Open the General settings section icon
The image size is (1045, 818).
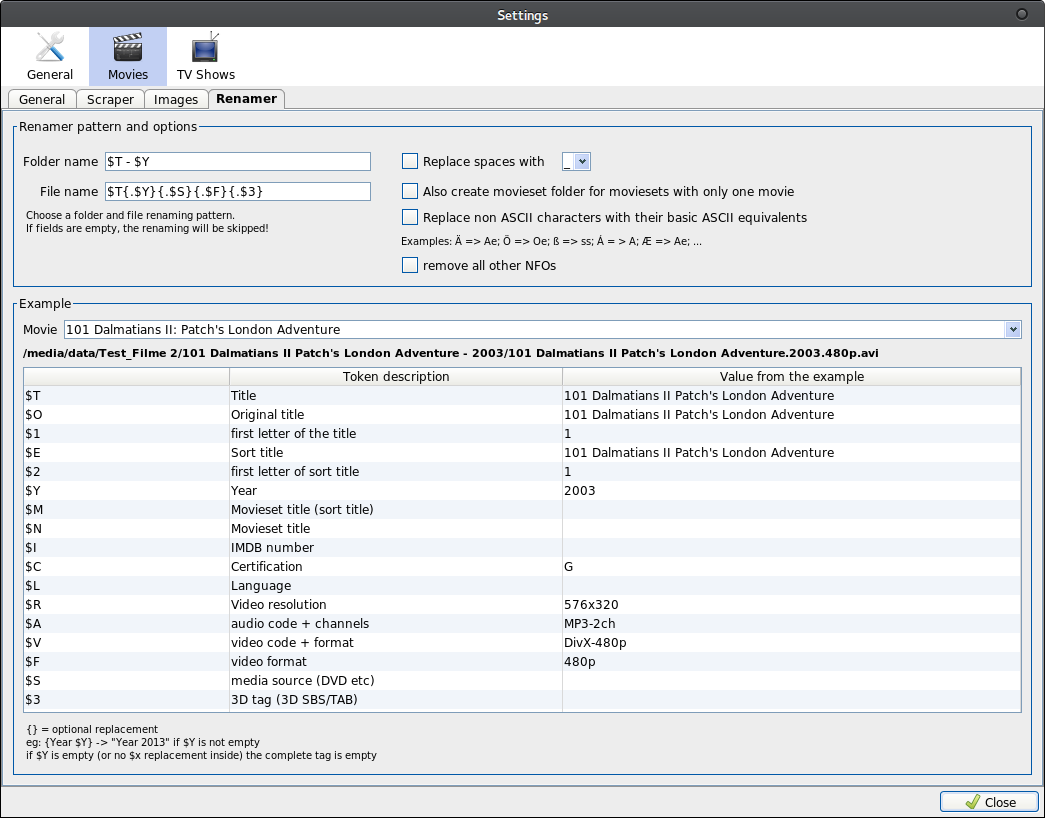49,57
